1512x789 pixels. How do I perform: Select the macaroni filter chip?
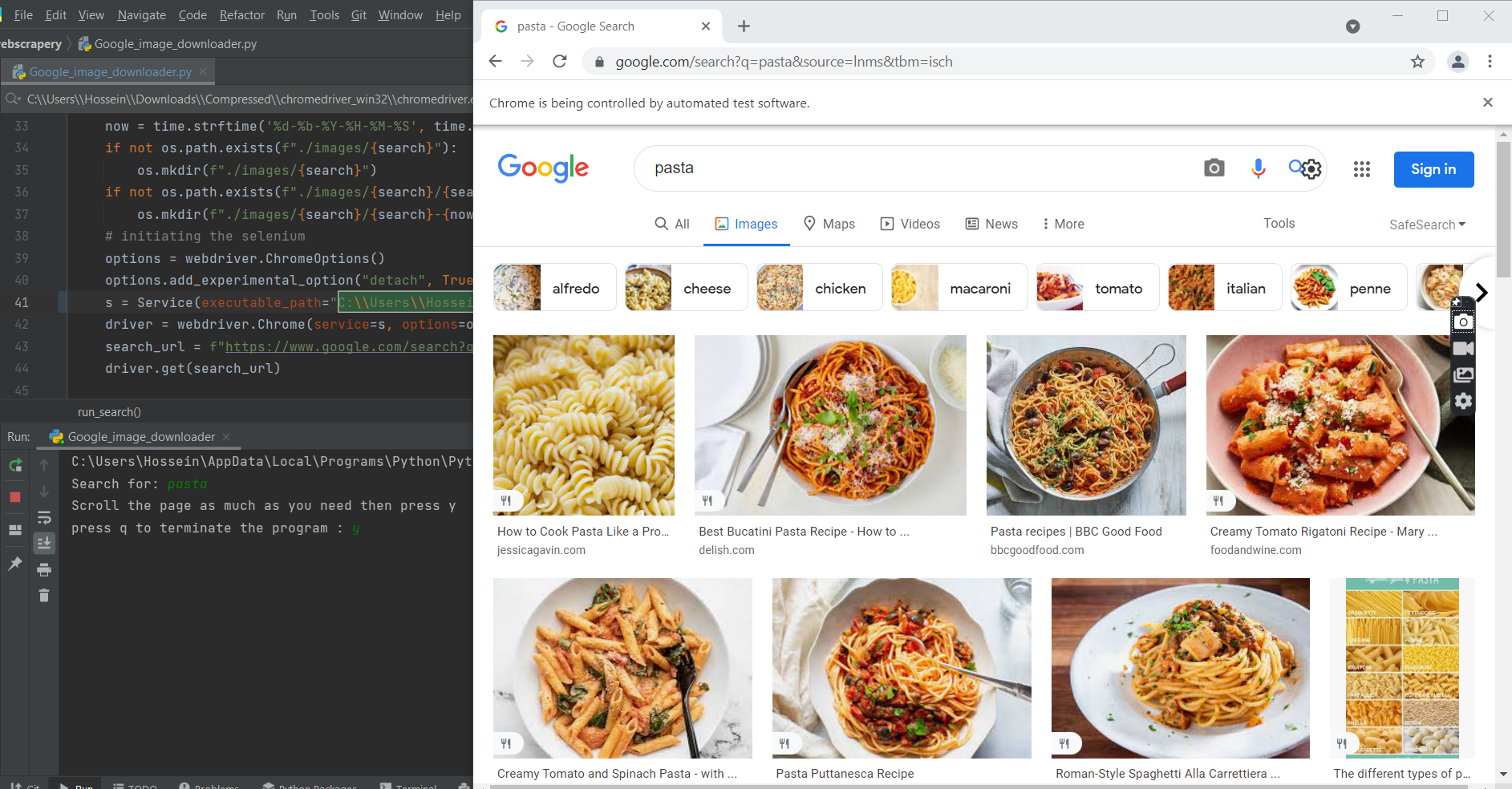tap(959, 287)
